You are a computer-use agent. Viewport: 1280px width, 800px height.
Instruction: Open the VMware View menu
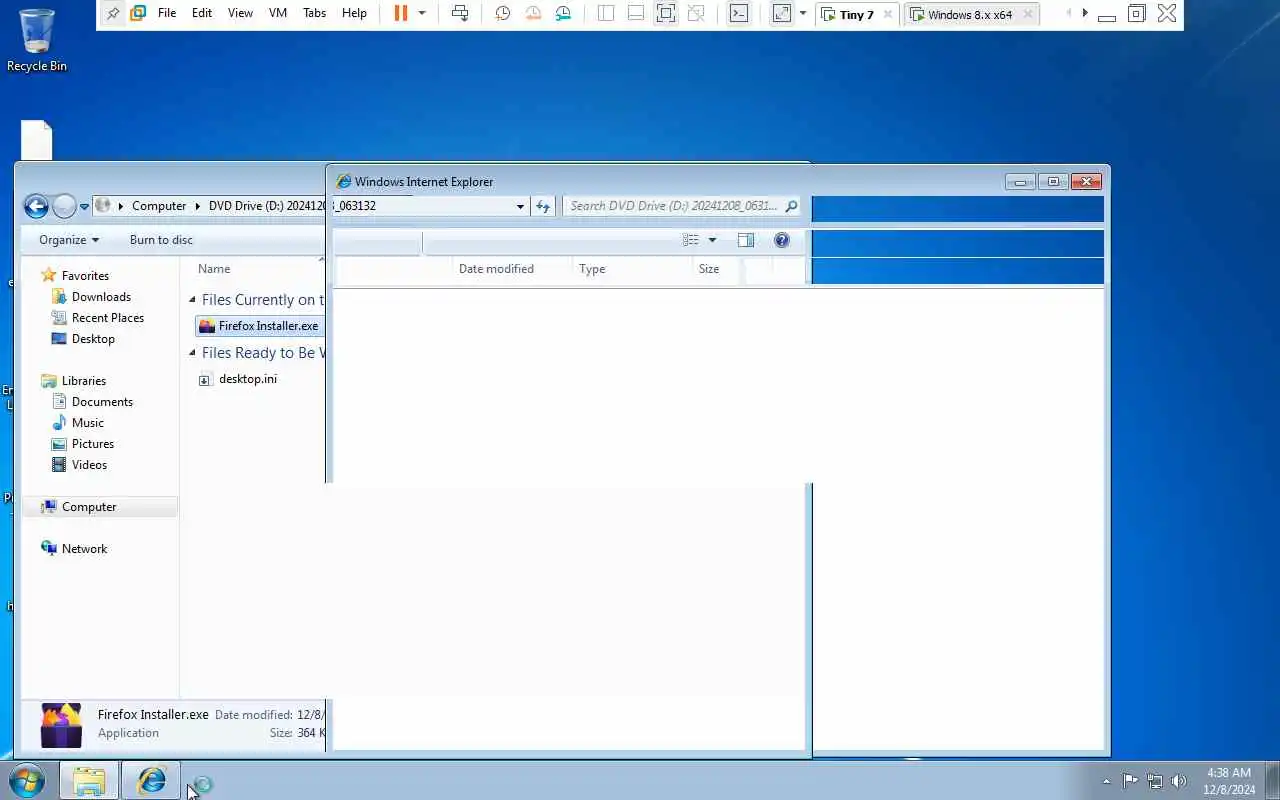pyautogui.click(x=240, y=13)
